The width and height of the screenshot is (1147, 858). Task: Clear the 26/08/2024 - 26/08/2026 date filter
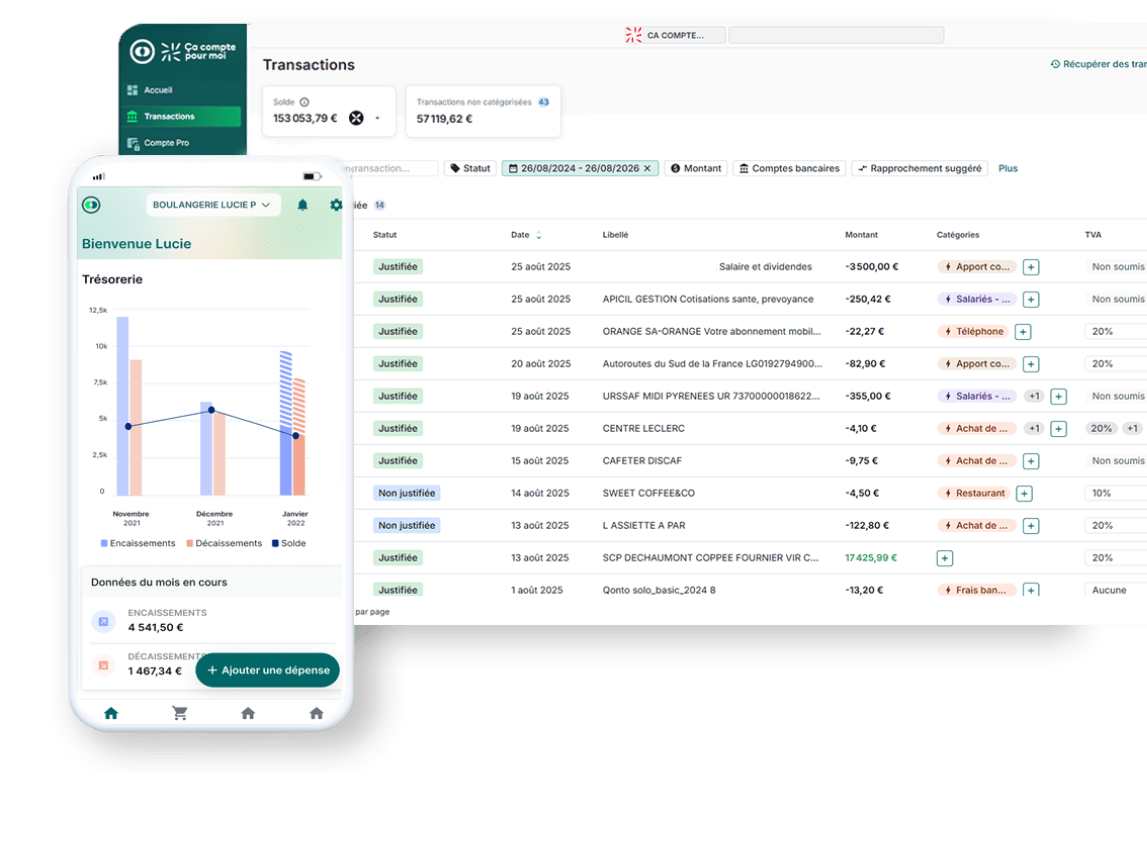[647, 169]
